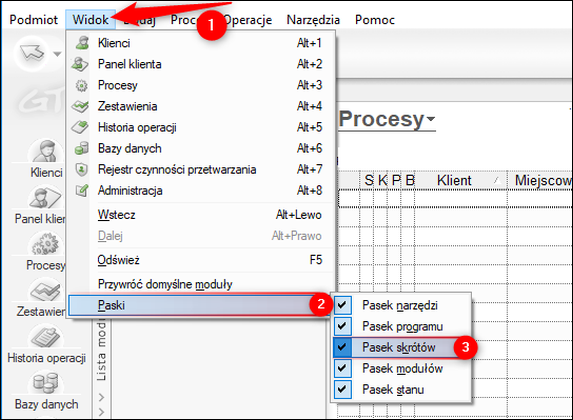Click the Administracja menu icon
This screenshot has width=573, height=420.
pos(81,190)
